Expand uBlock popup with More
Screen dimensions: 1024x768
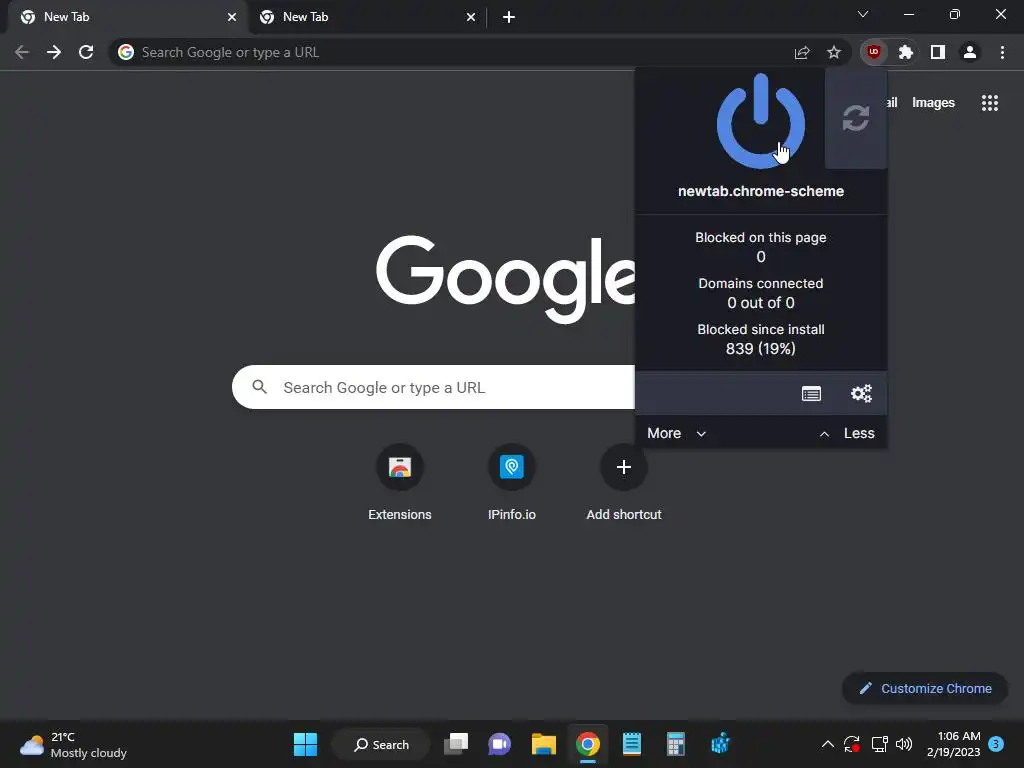[x=677, y=434]
